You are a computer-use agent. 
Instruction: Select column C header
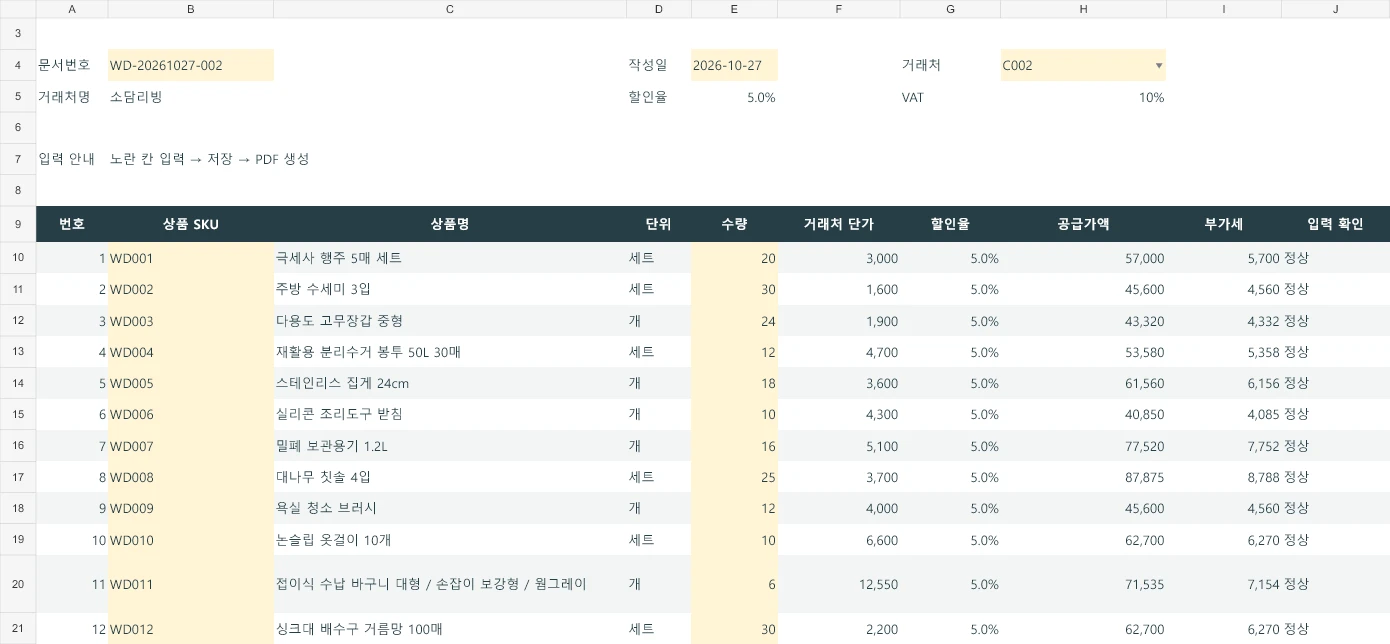pos(450,9)
